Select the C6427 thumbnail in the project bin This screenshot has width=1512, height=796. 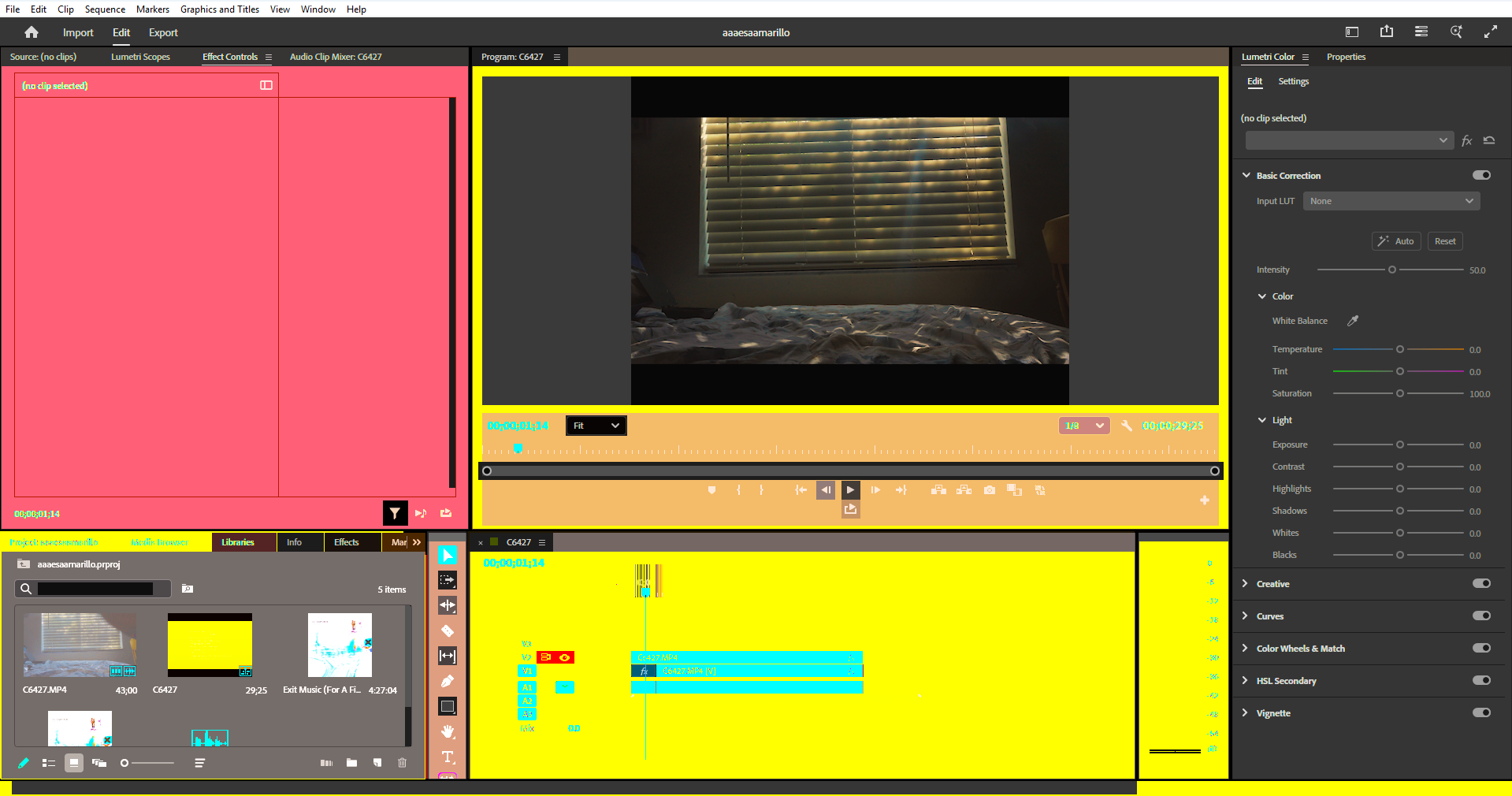coord(209,645)
